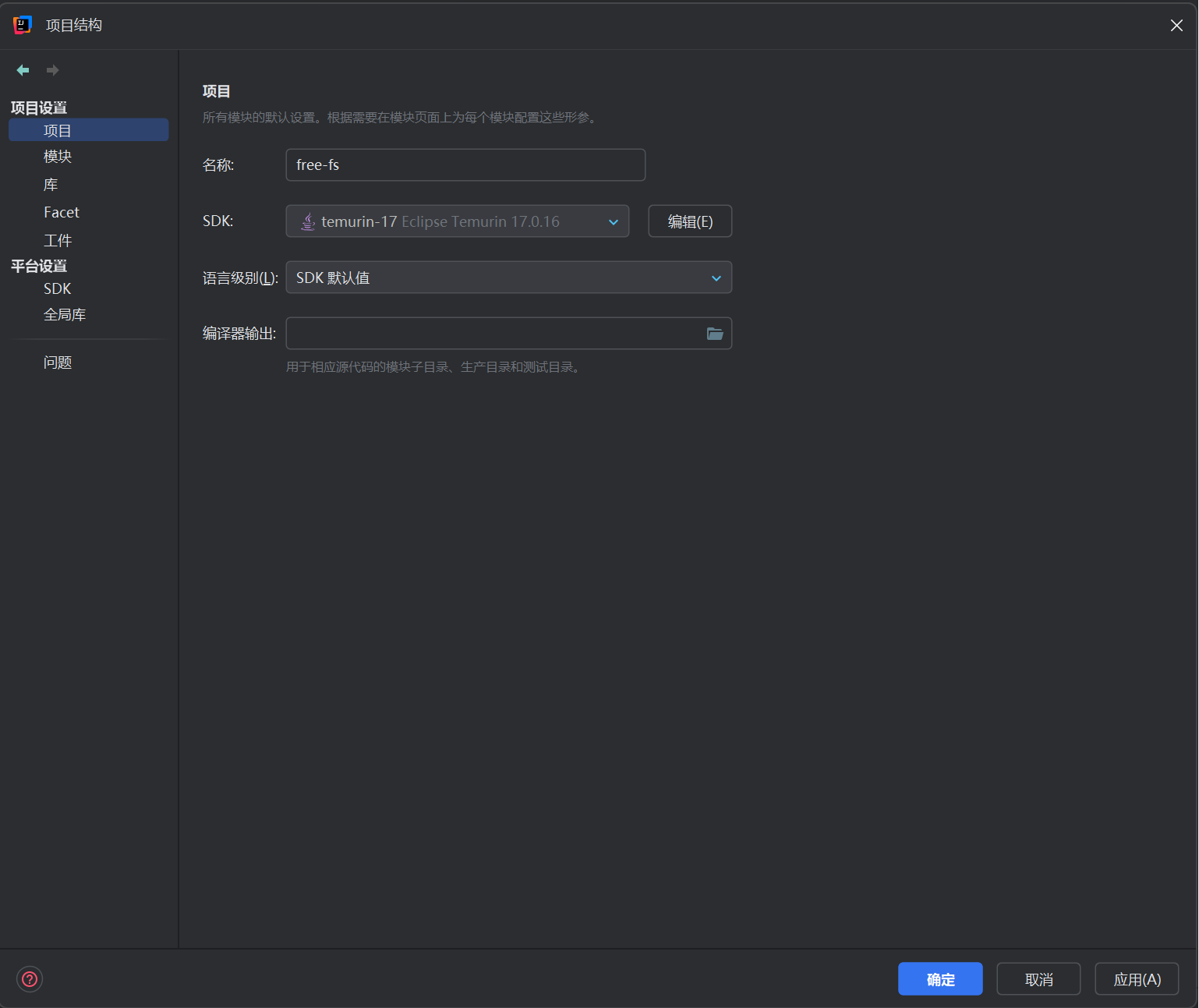Screen dimensions: 1199x1008
Task: Click the forward navigation arrow
Action: [52, 70]
